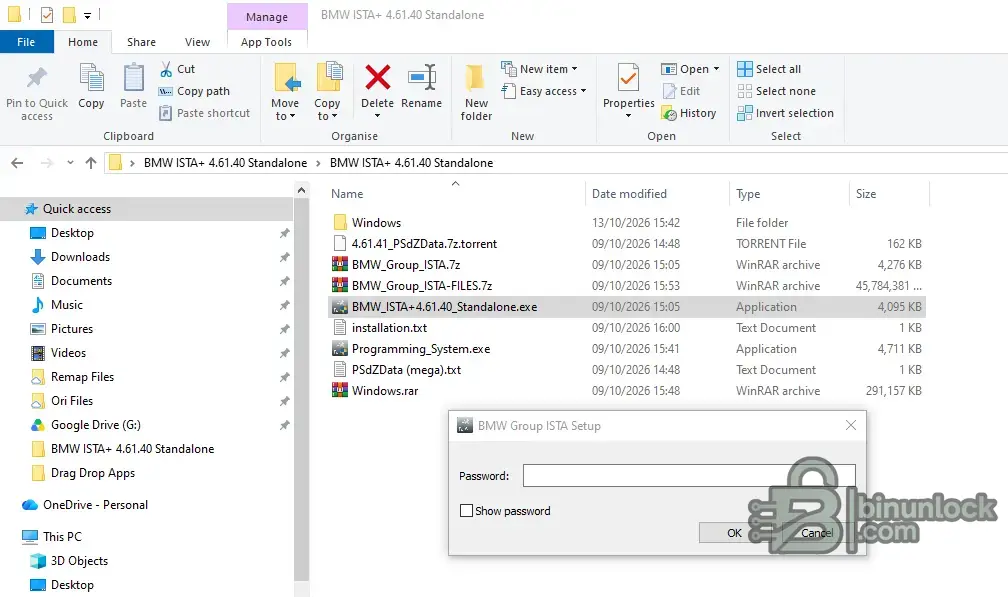Create a New folder

(476, 93)
